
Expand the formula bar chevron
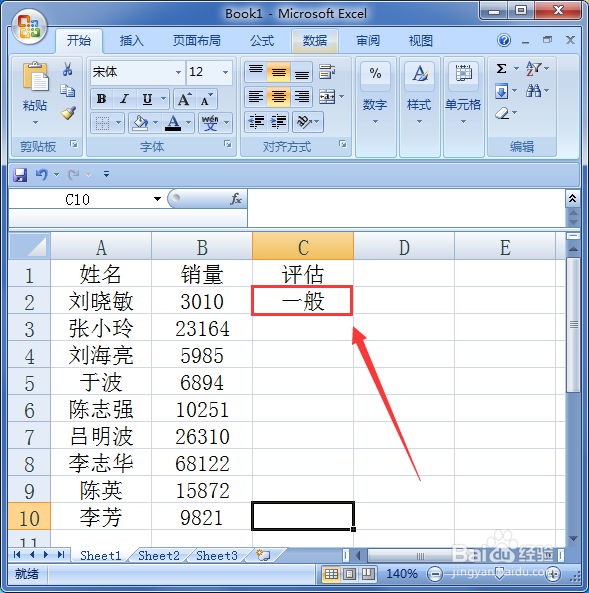click(572, 198)
